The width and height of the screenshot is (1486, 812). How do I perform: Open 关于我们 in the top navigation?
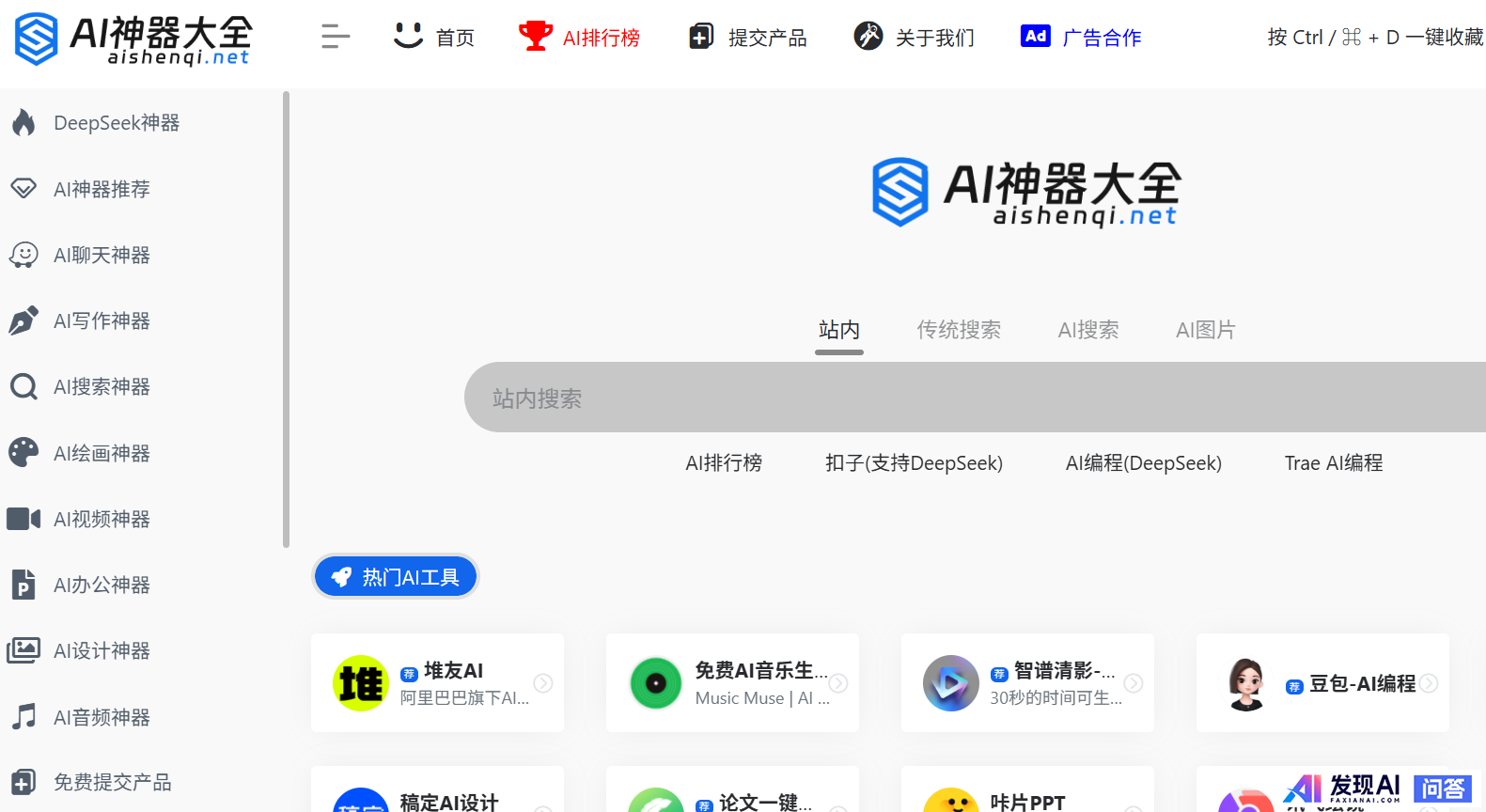coord(935,38)
